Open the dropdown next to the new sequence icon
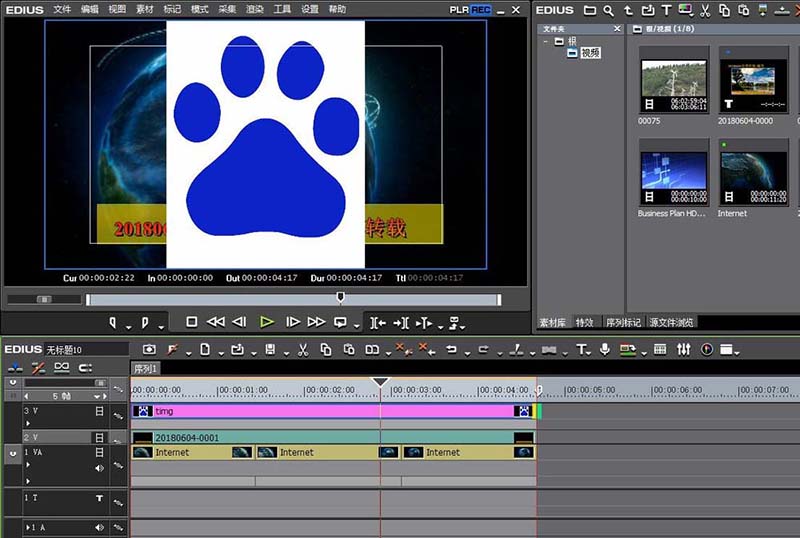 pos(221,353)
